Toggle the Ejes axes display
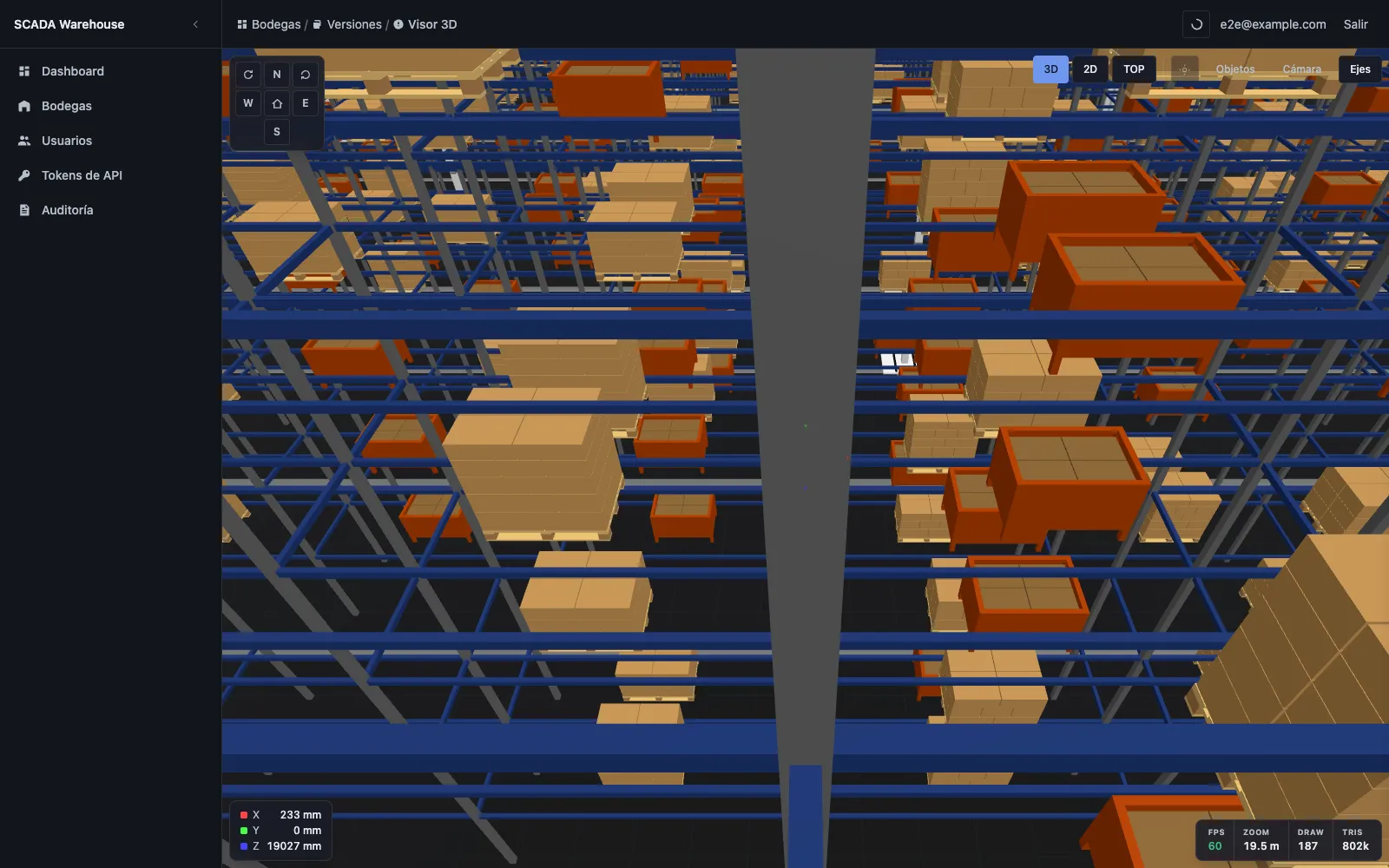The height and width of the screenshot is (868, 1389). [x=1360, y=69]
